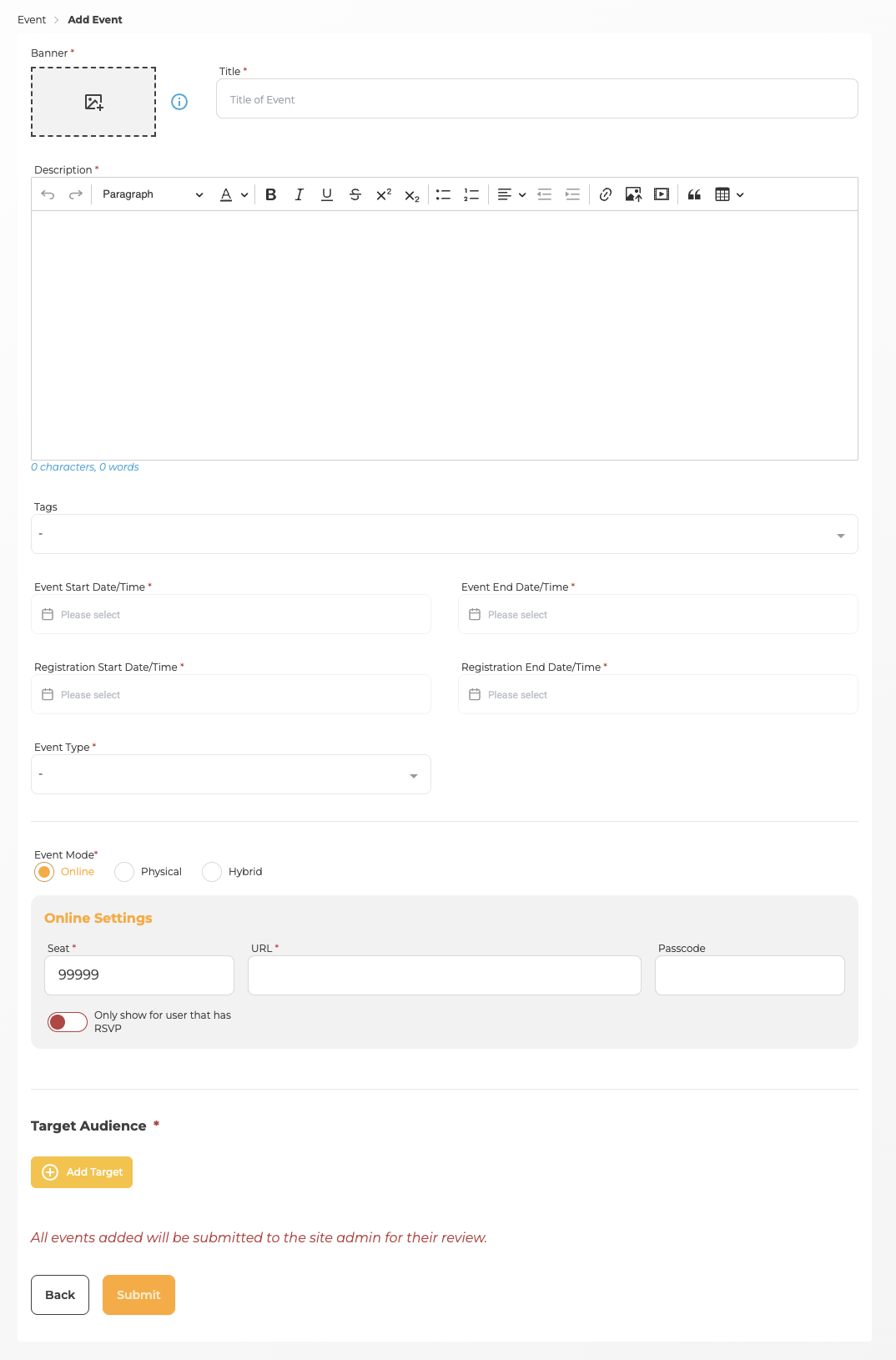
Task: Apply italic formatting in editor toolbar
Action: coord(299,194)
